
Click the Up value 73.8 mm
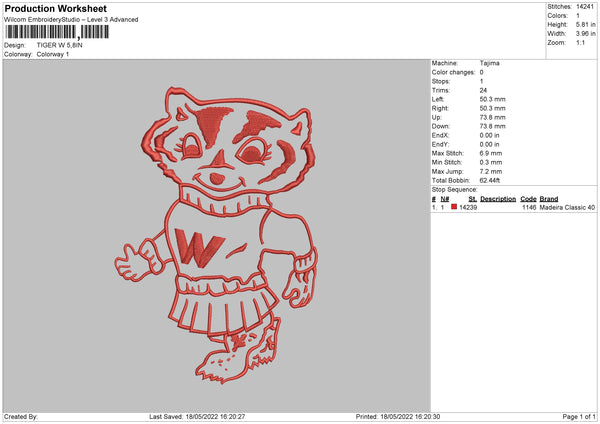click(x=492, y=117)
